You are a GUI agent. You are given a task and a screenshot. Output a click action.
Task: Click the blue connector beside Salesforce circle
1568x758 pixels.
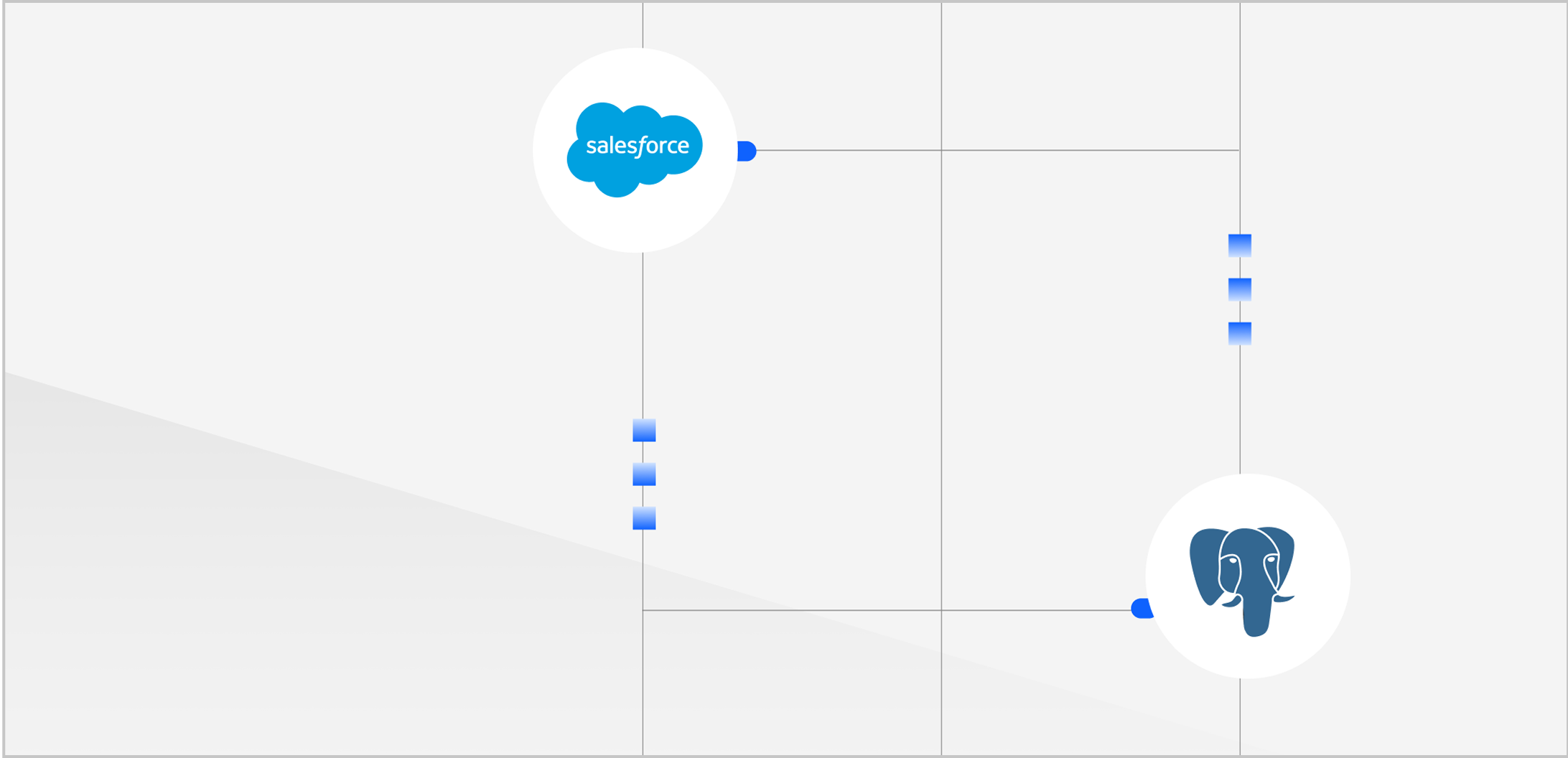click(x=747, y=151)
